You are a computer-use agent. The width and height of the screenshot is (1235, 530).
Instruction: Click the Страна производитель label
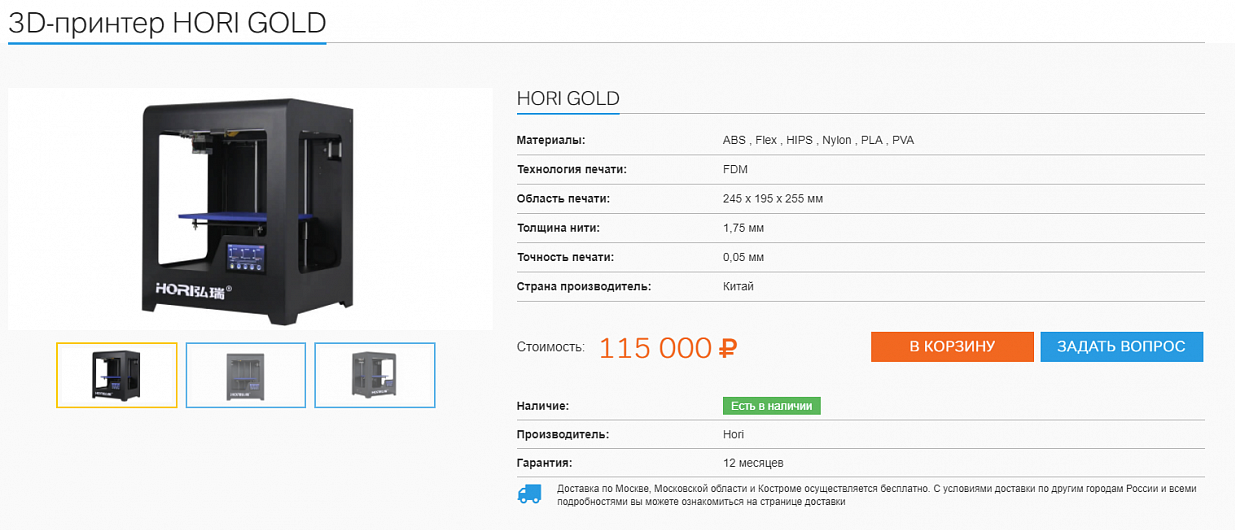coord(584,286)
